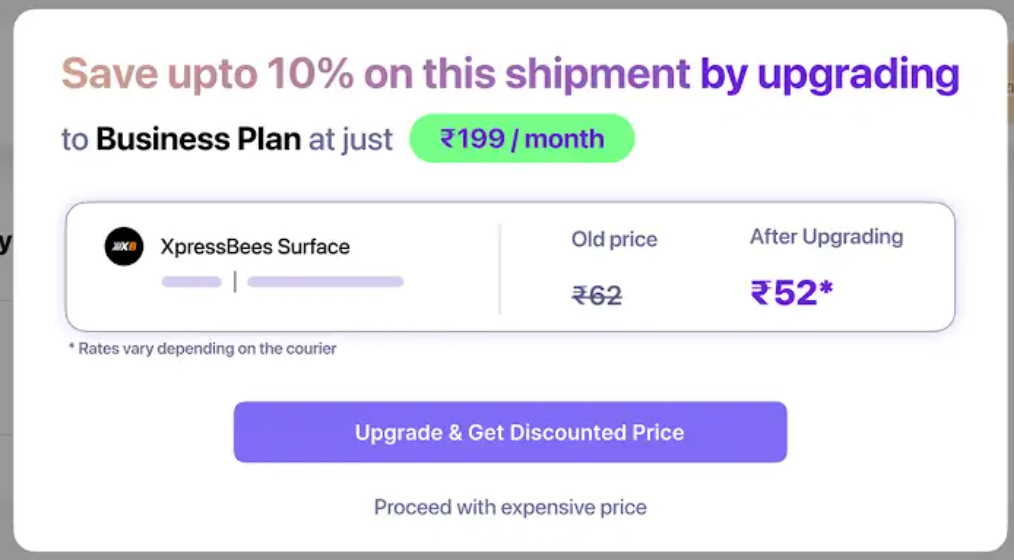Click the word 'to' before Business Plan
The height and width of the screenshot is (560, 1014).
pos(75,139)
